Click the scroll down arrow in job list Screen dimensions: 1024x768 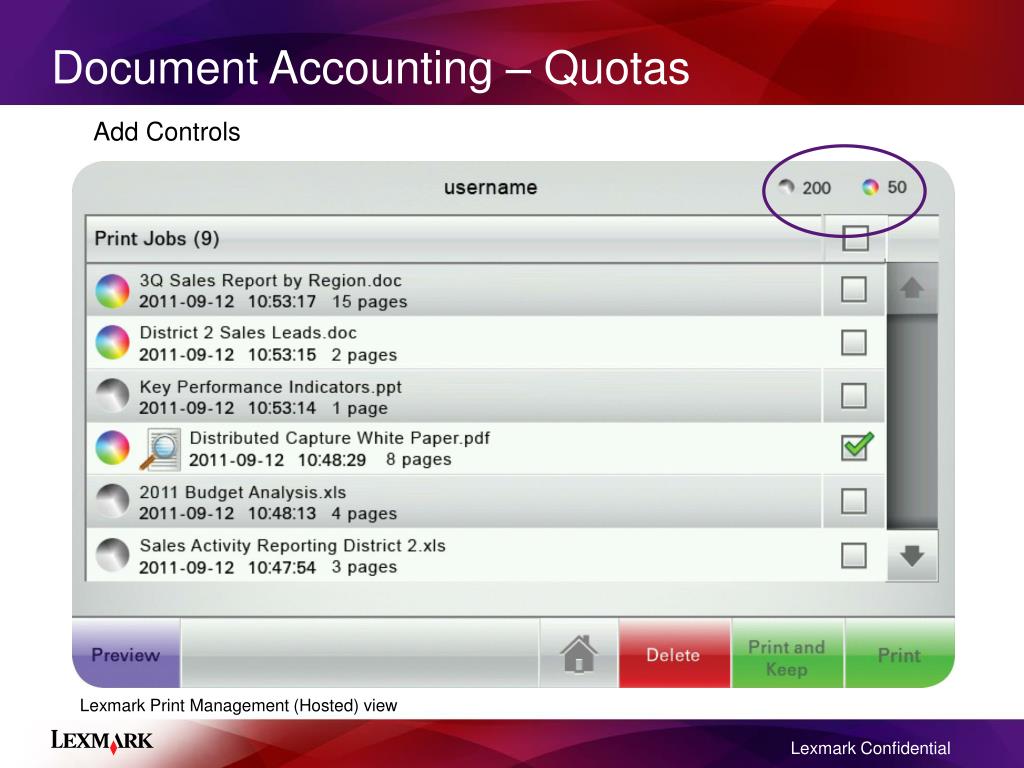point(912,556)
